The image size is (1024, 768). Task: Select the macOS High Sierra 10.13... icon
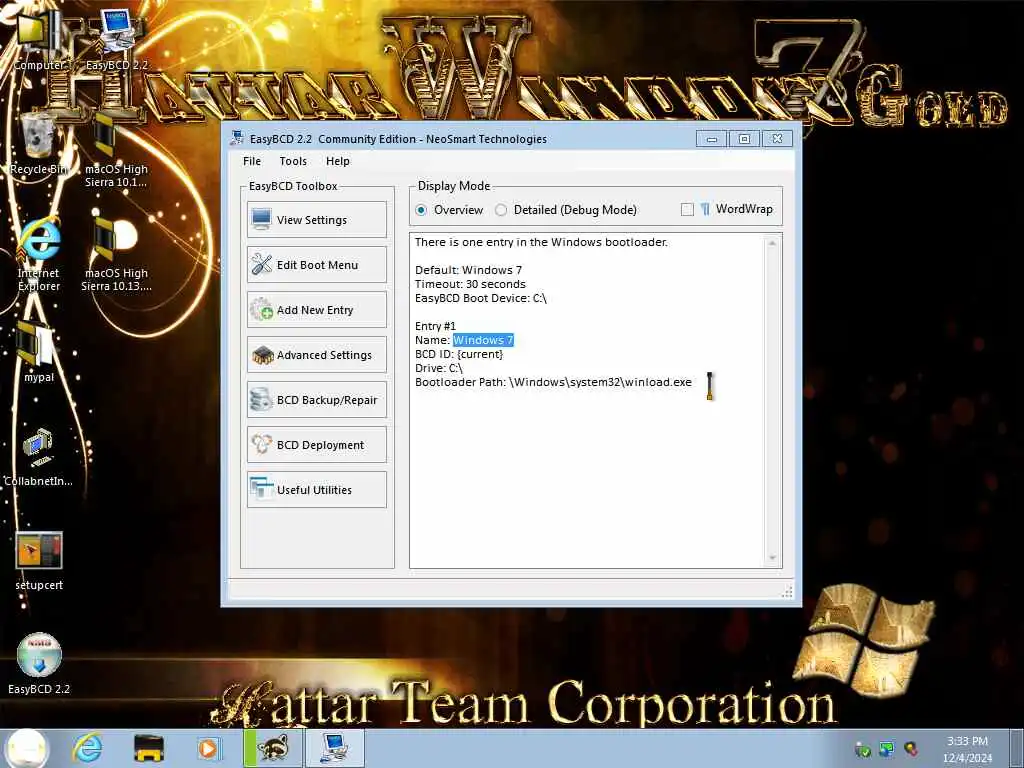pyautogui.click(x=116, y=255)
